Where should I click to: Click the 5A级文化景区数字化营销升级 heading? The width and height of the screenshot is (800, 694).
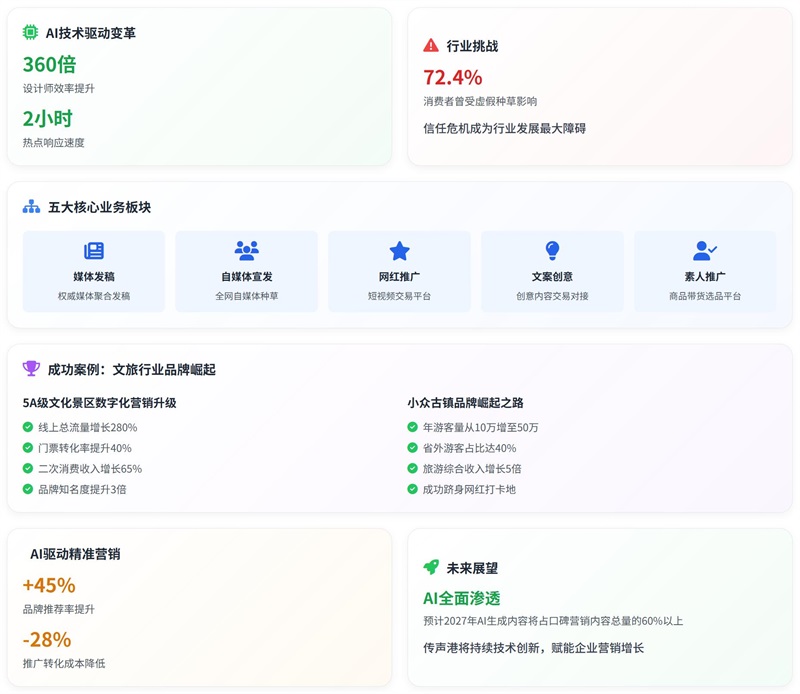(x=99, y=403)
